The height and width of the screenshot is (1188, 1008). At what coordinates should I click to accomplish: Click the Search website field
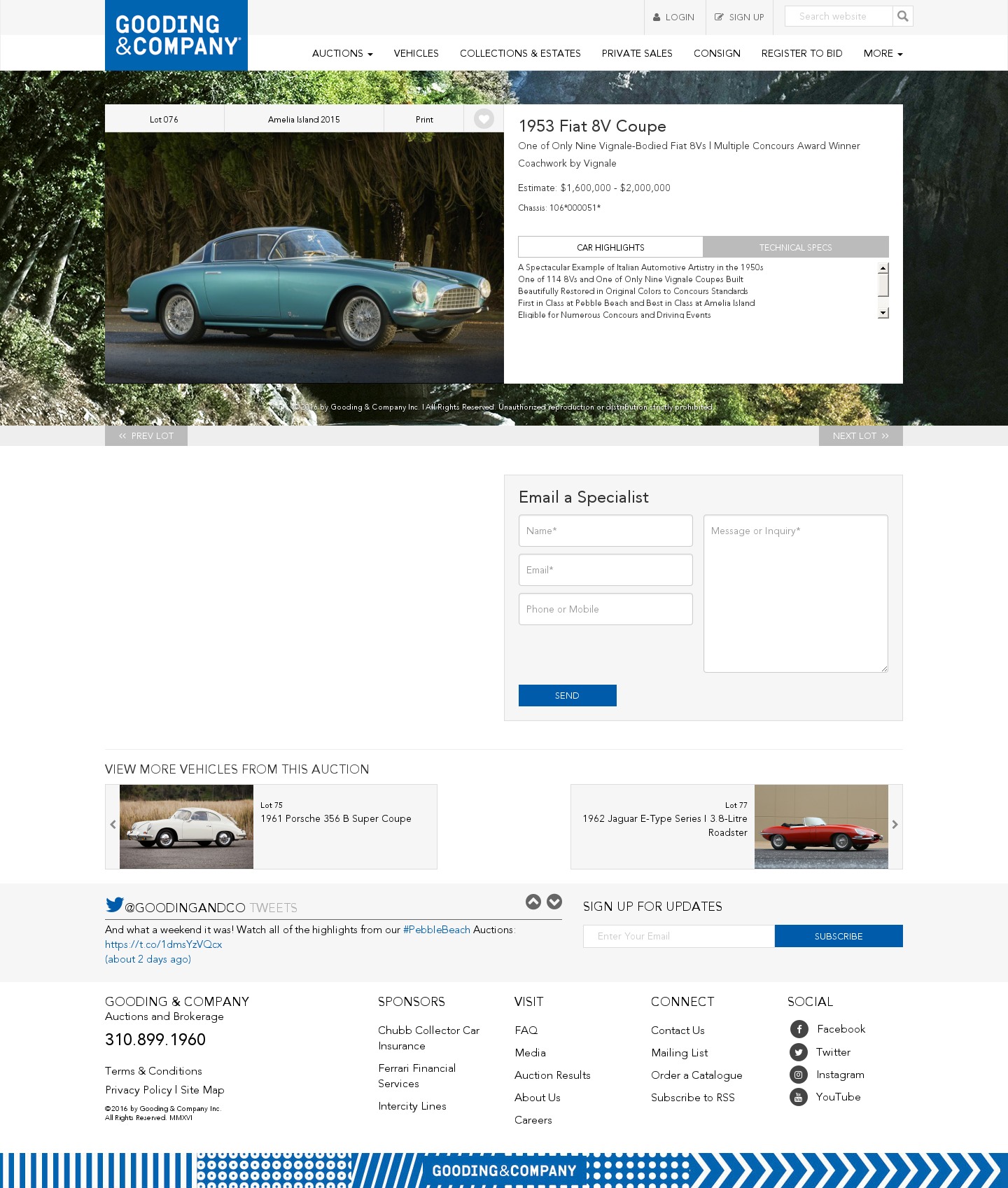839,16
